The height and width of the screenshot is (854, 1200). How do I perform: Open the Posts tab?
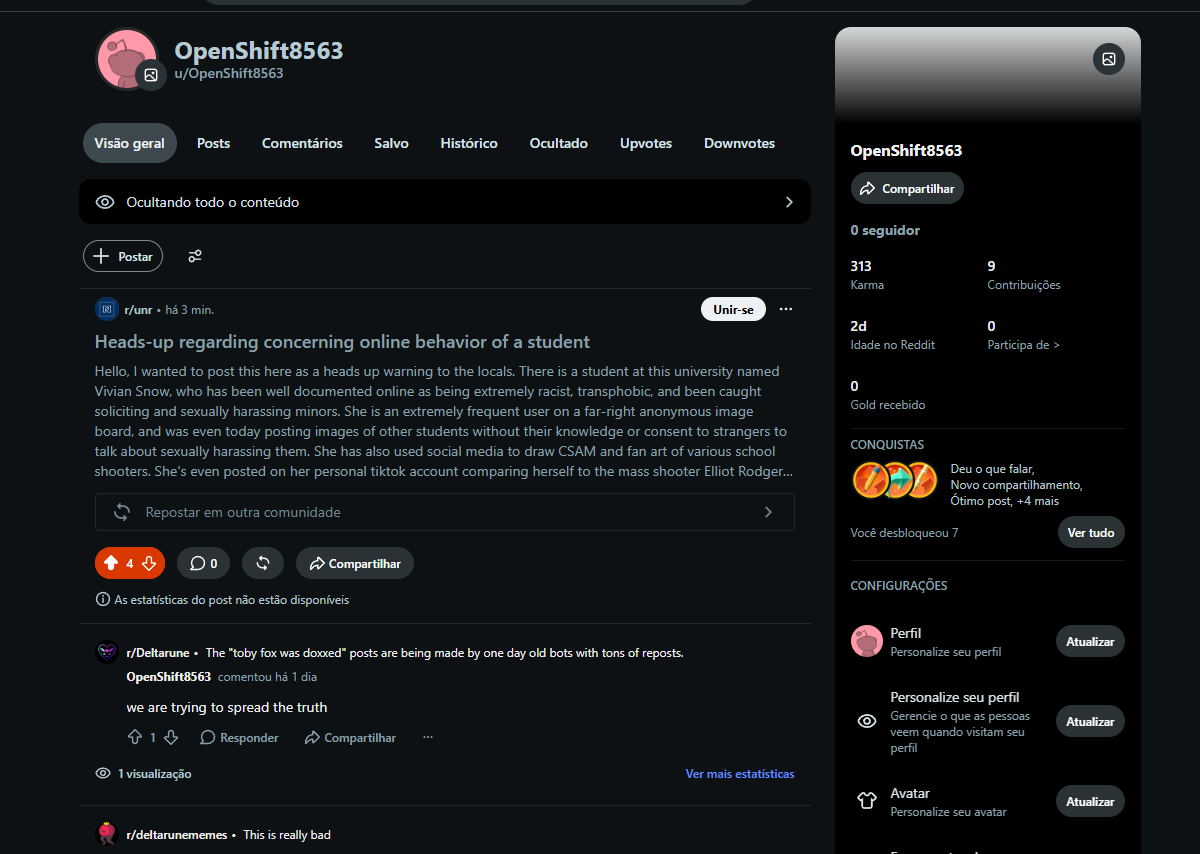point(213,143)
